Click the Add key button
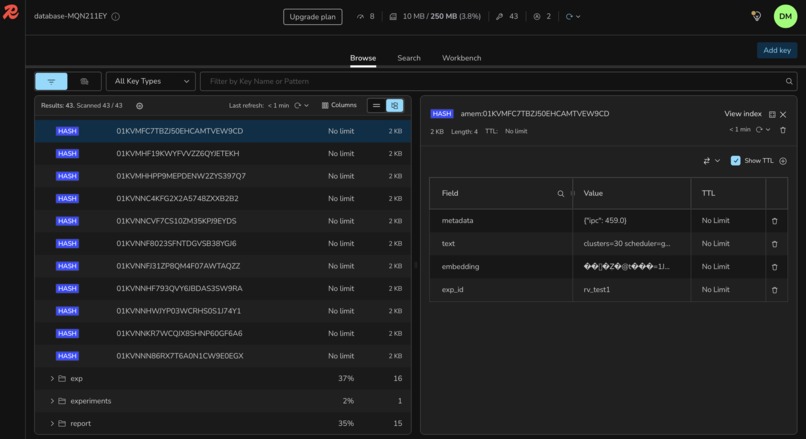Image resolution: width=806 pixels, height=439 pixels. click(777, 50)
